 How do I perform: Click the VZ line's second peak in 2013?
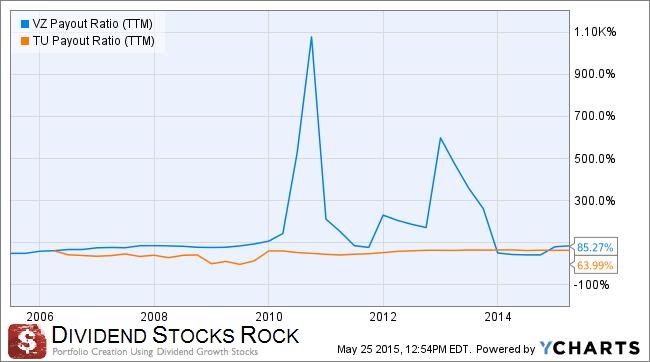(440, 138)
